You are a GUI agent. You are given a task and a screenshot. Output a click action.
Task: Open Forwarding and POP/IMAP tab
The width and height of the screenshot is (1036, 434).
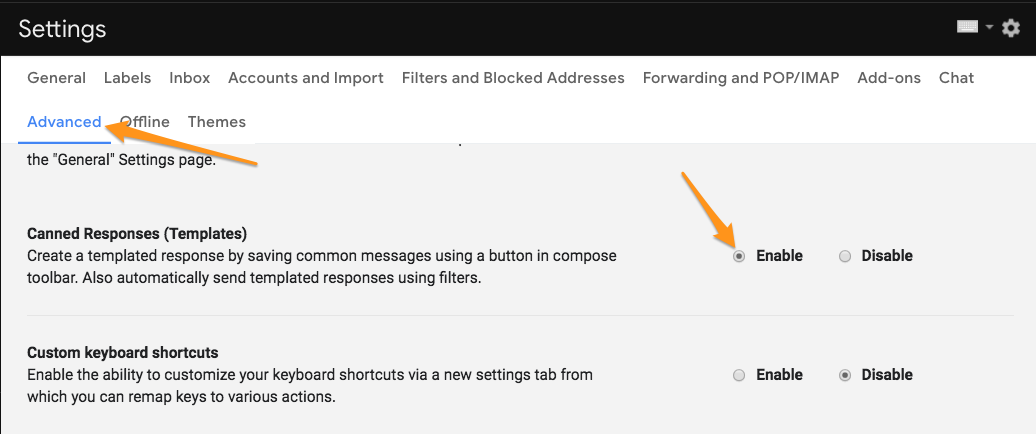click(x=741, y=78)
